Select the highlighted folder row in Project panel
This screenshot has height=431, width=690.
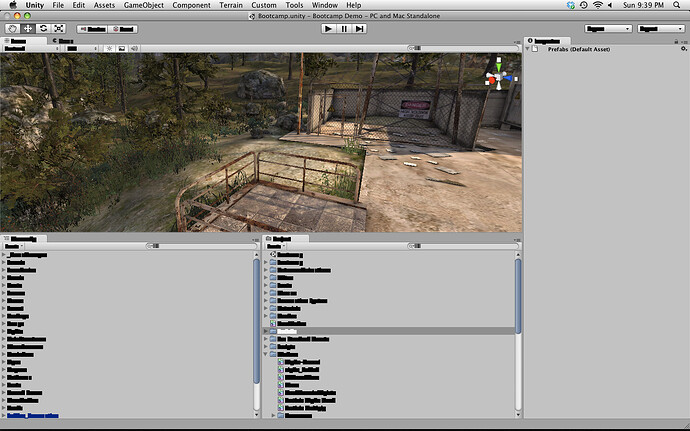click(x=389, y=331)
